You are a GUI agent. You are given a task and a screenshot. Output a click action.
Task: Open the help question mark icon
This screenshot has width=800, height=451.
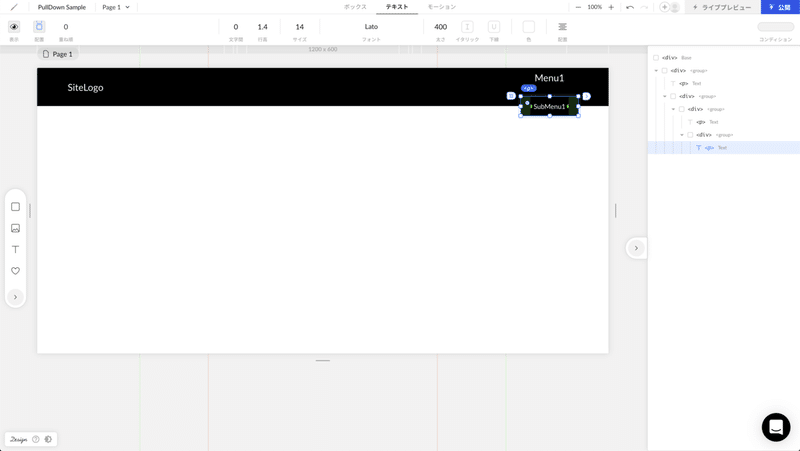coord(36,439)
